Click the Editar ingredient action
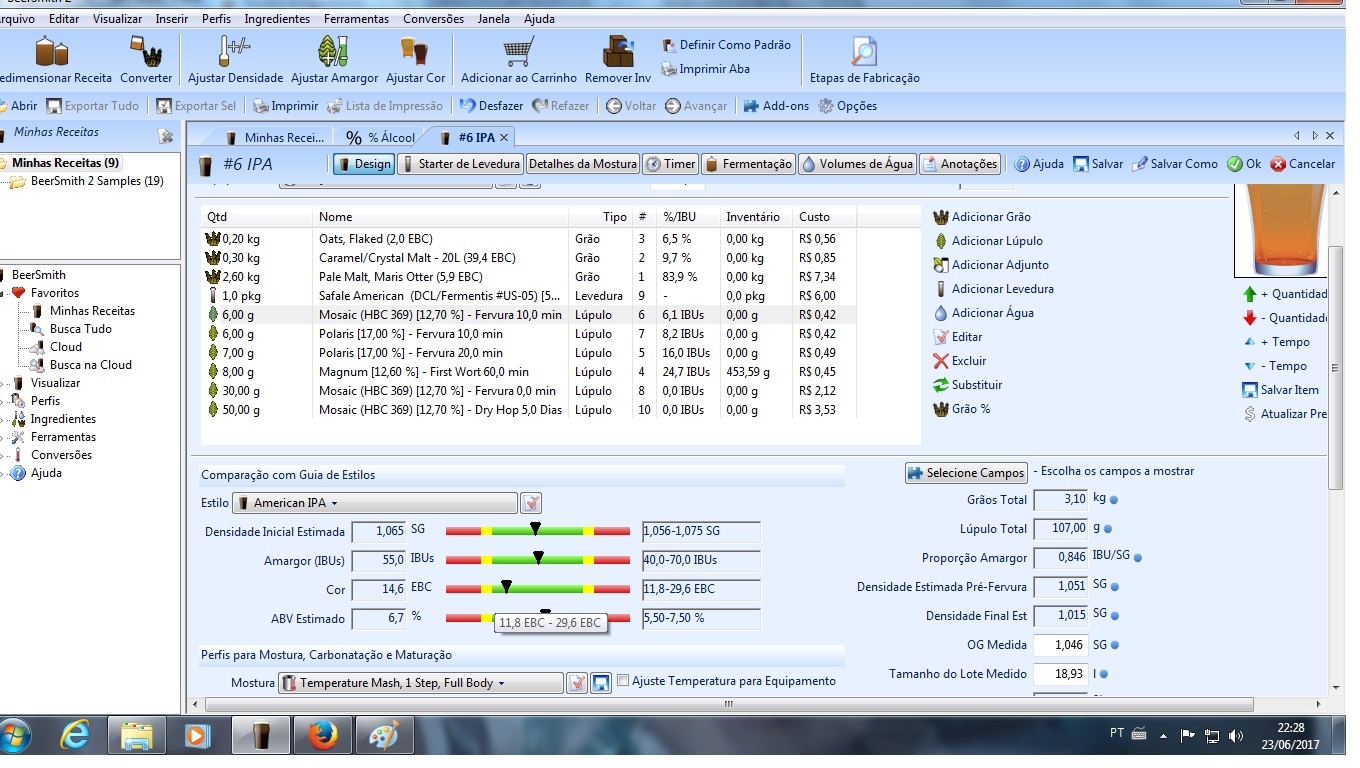The height and width of the screenshot is (768, 1360). point(957,337)
